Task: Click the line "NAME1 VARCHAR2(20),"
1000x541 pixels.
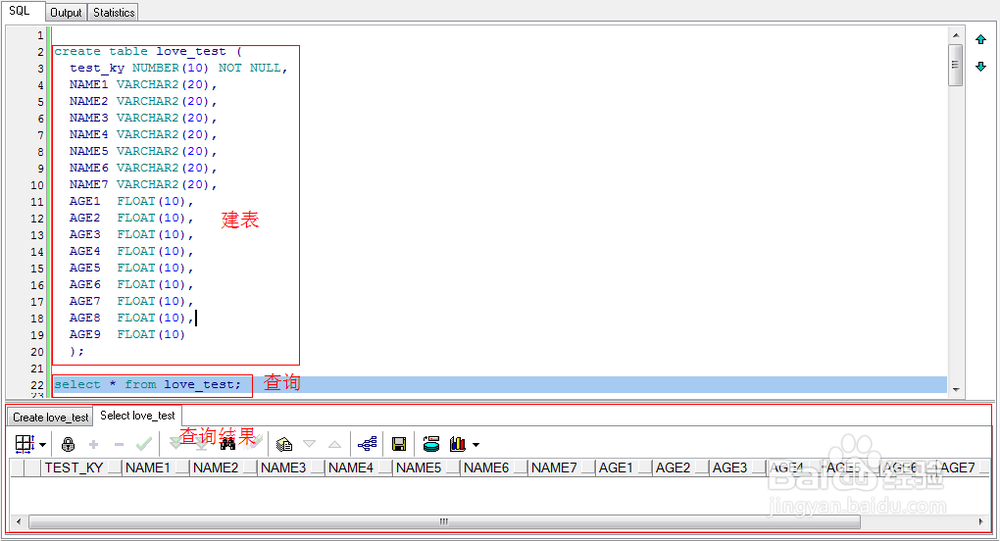Action: click(143, 85)
